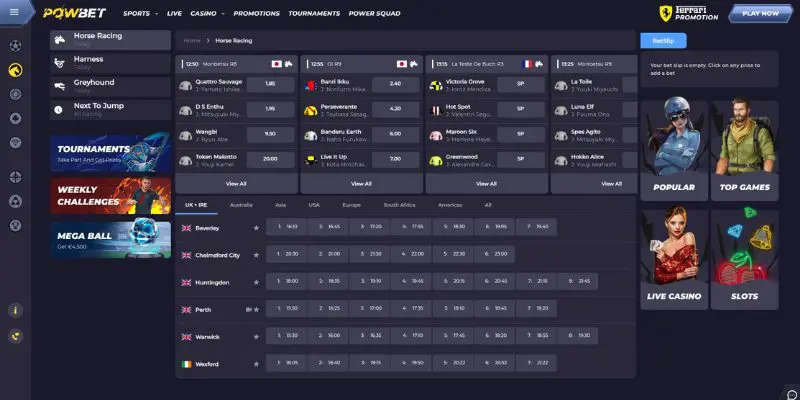Open Power Squad in top navigation
800x400 pixels.
click(374, 14)
